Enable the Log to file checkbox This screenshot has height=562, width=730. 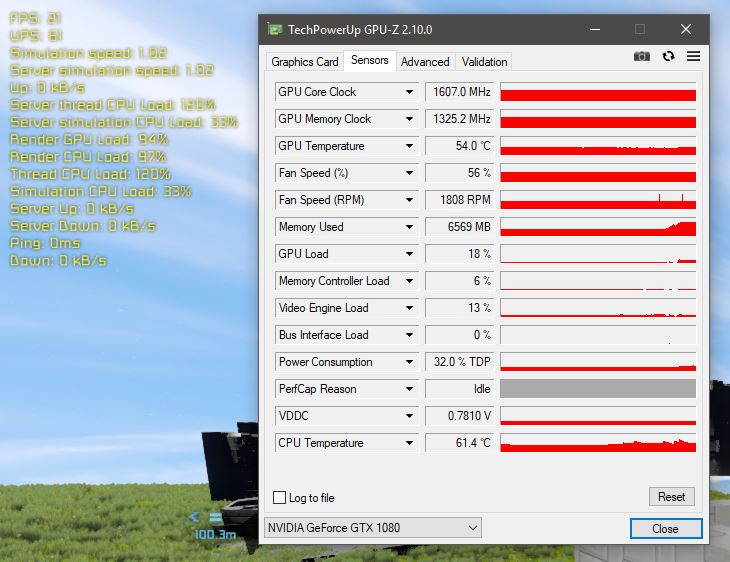coord(280,497)
